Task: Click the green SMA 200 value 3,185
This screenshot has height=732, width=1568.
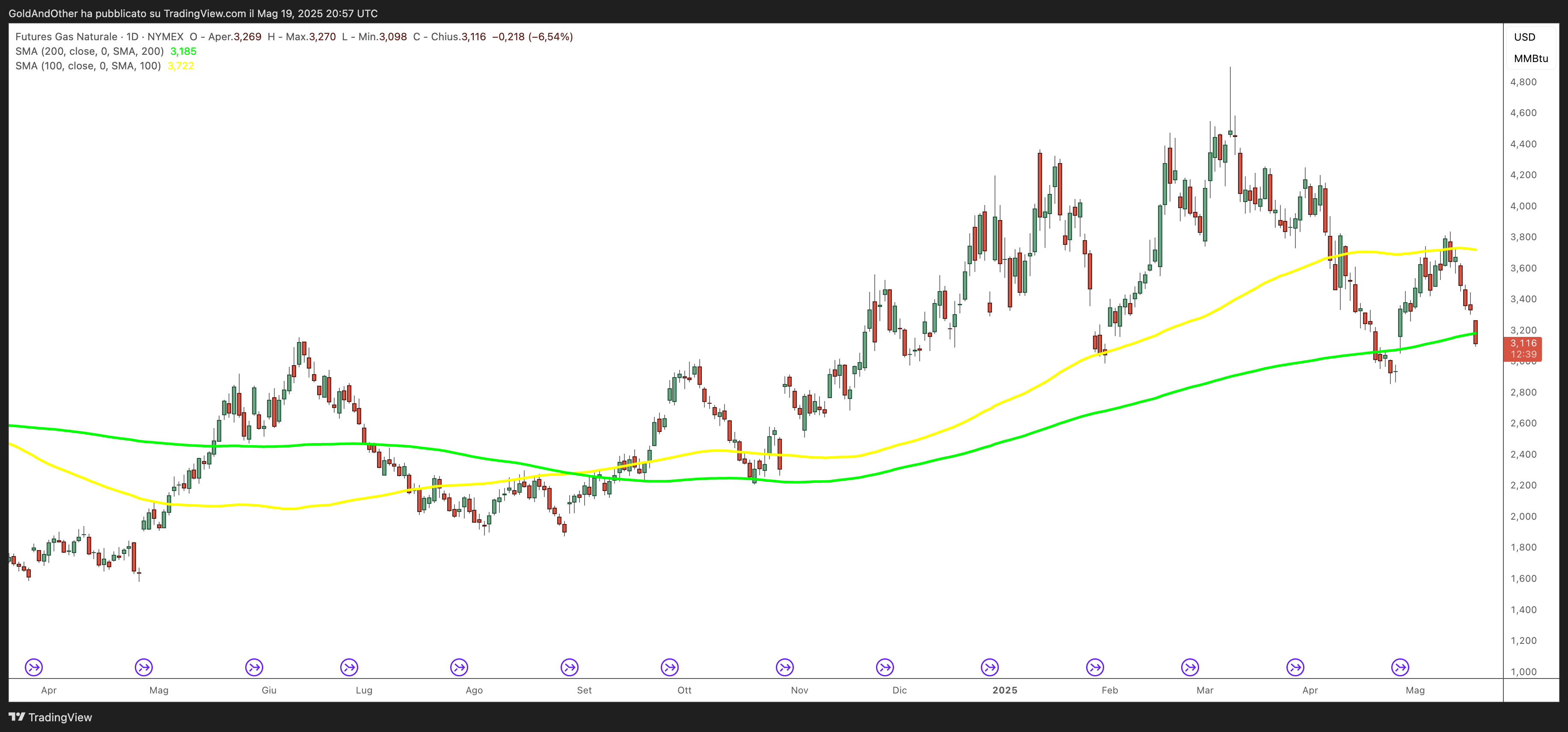Action: [183, 51]
